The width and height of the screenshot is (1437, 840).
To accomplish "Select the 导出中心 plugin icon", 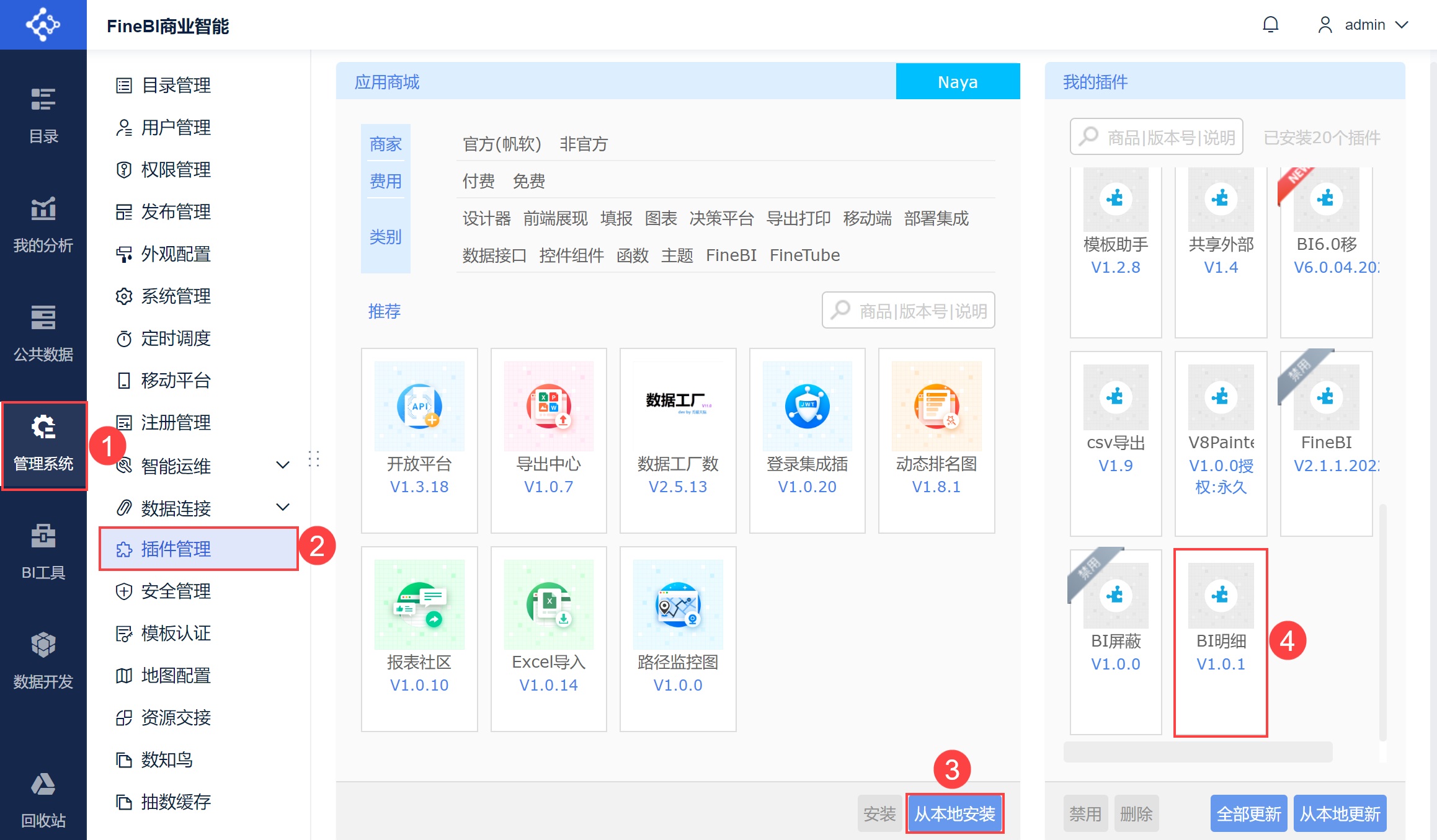I will pos(548,407).
